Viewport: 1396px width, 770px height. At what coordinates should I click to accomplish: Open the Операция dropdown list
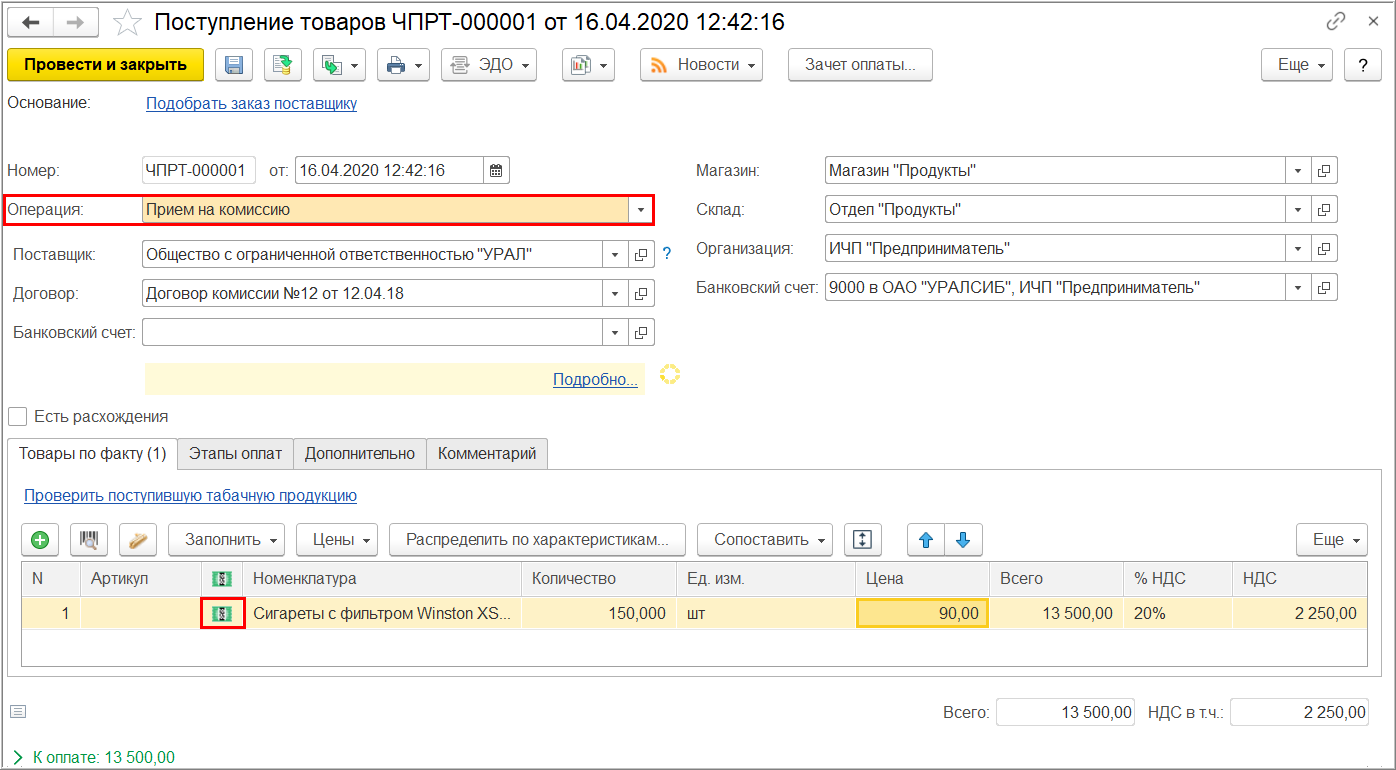point(640,210)
